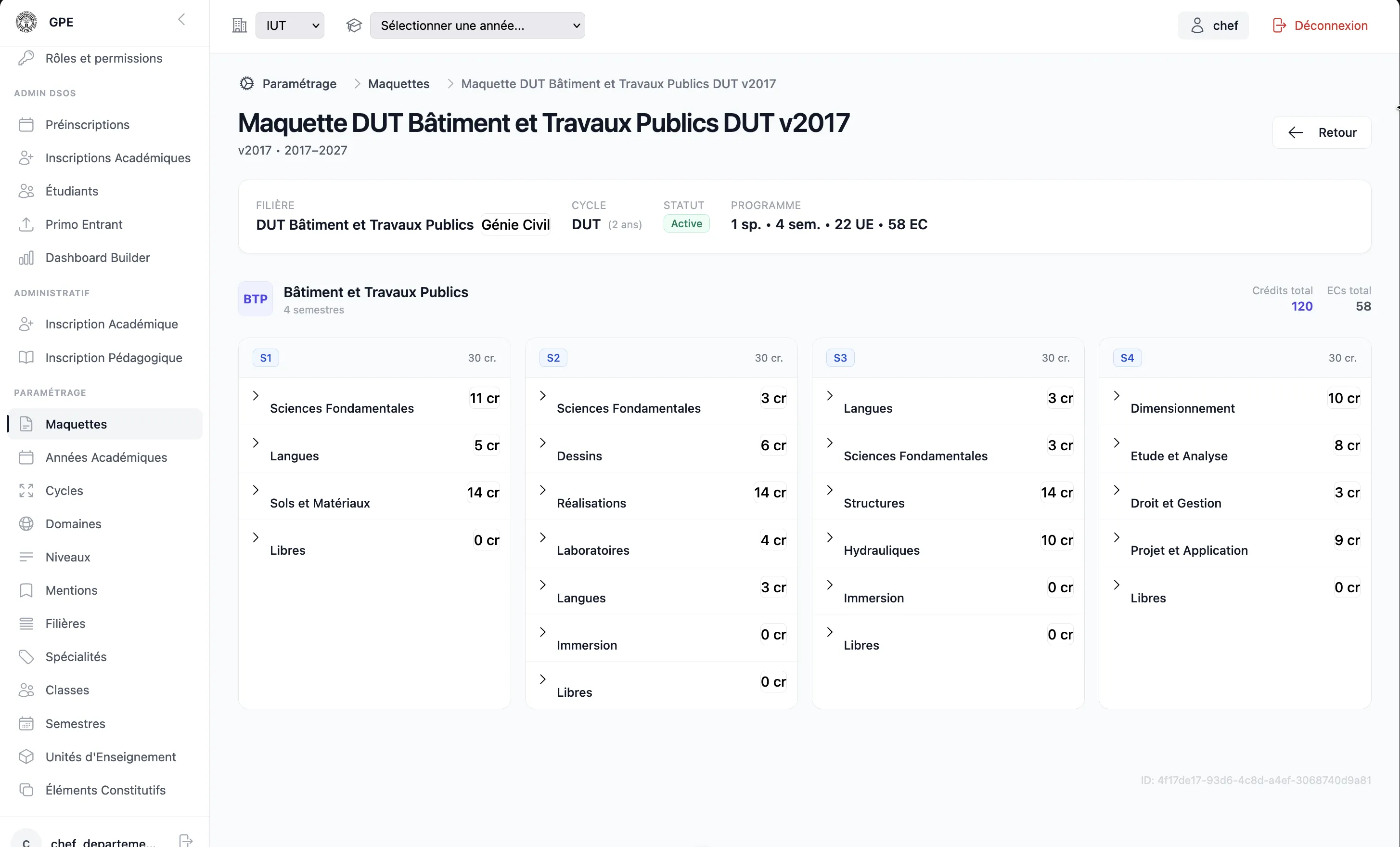Click the Années Académiques calendar icon
Viewport: 1400px width, 847px height.
pyautogui.click(x=26, y=457)
